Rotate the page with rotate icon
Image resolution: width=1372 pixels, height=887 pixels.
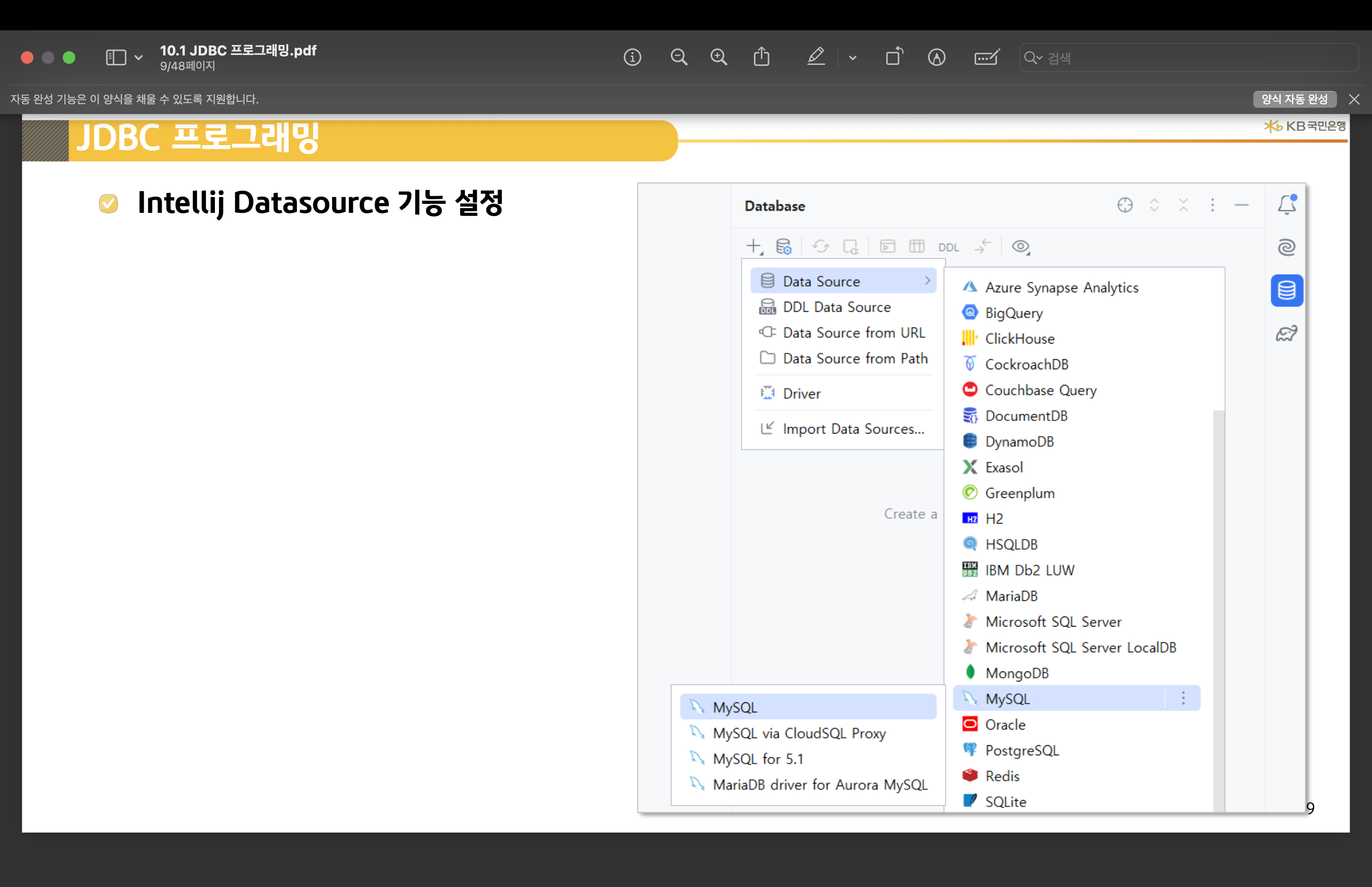click(894, 57)
